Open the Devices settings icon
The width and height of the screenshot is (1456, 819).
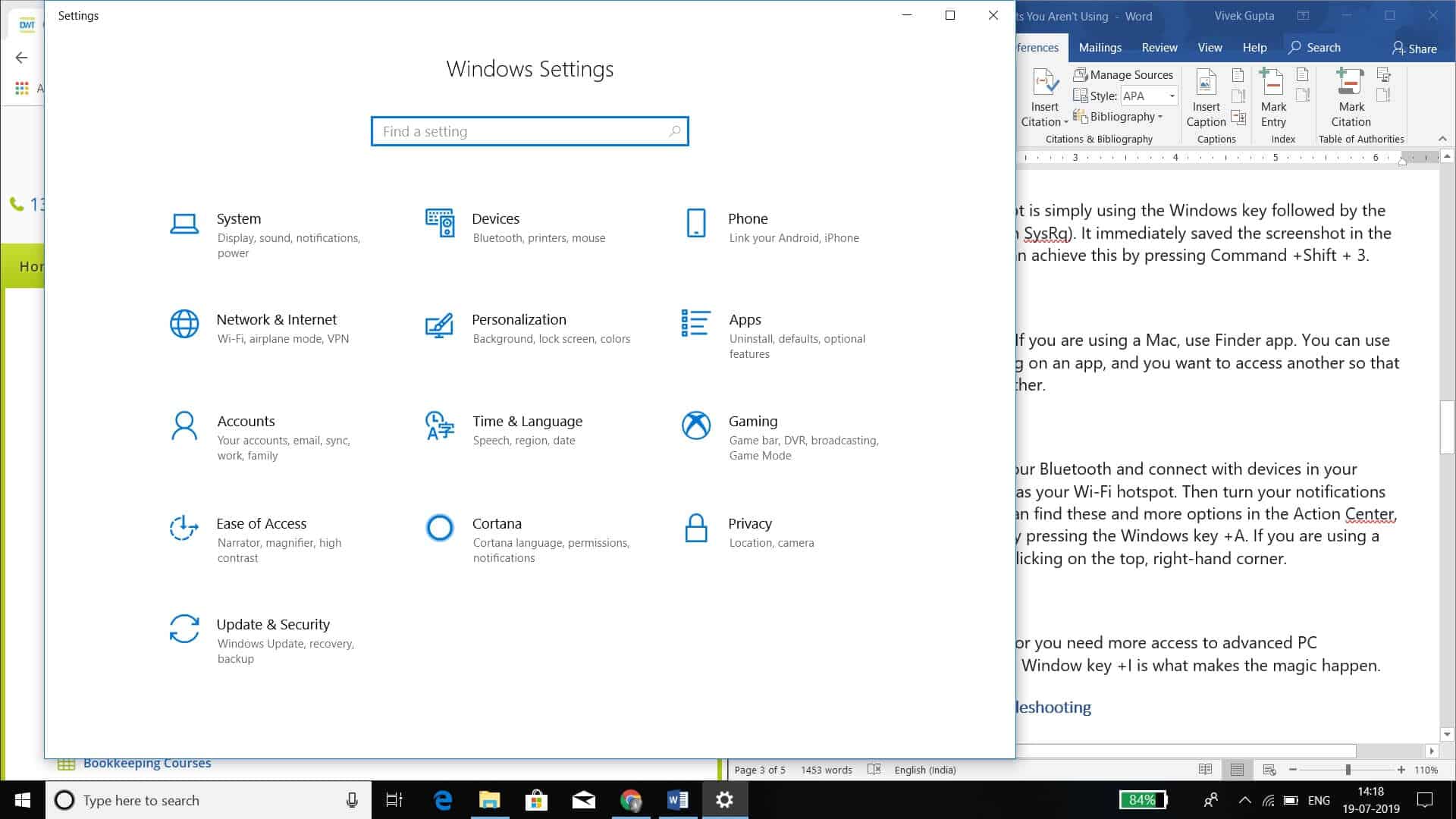click(x=440, y=224)
